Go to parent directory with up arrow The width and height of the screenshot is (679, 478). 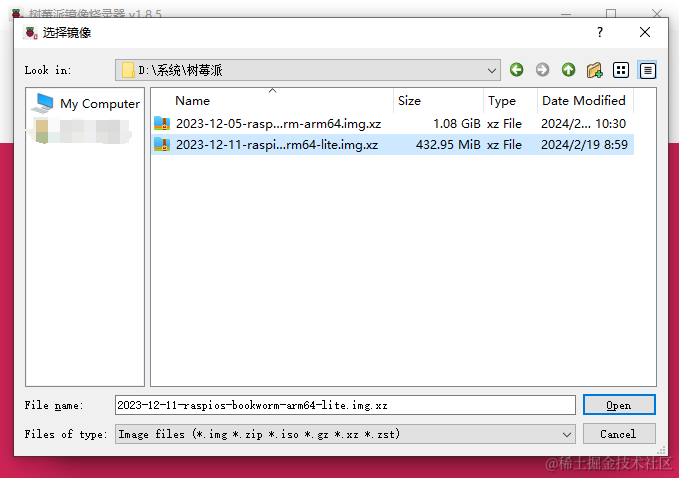coord(568,70)
